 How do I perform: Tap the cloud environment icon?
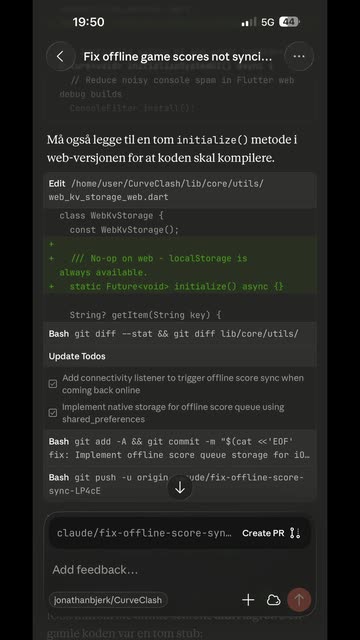tap(273, 600)
